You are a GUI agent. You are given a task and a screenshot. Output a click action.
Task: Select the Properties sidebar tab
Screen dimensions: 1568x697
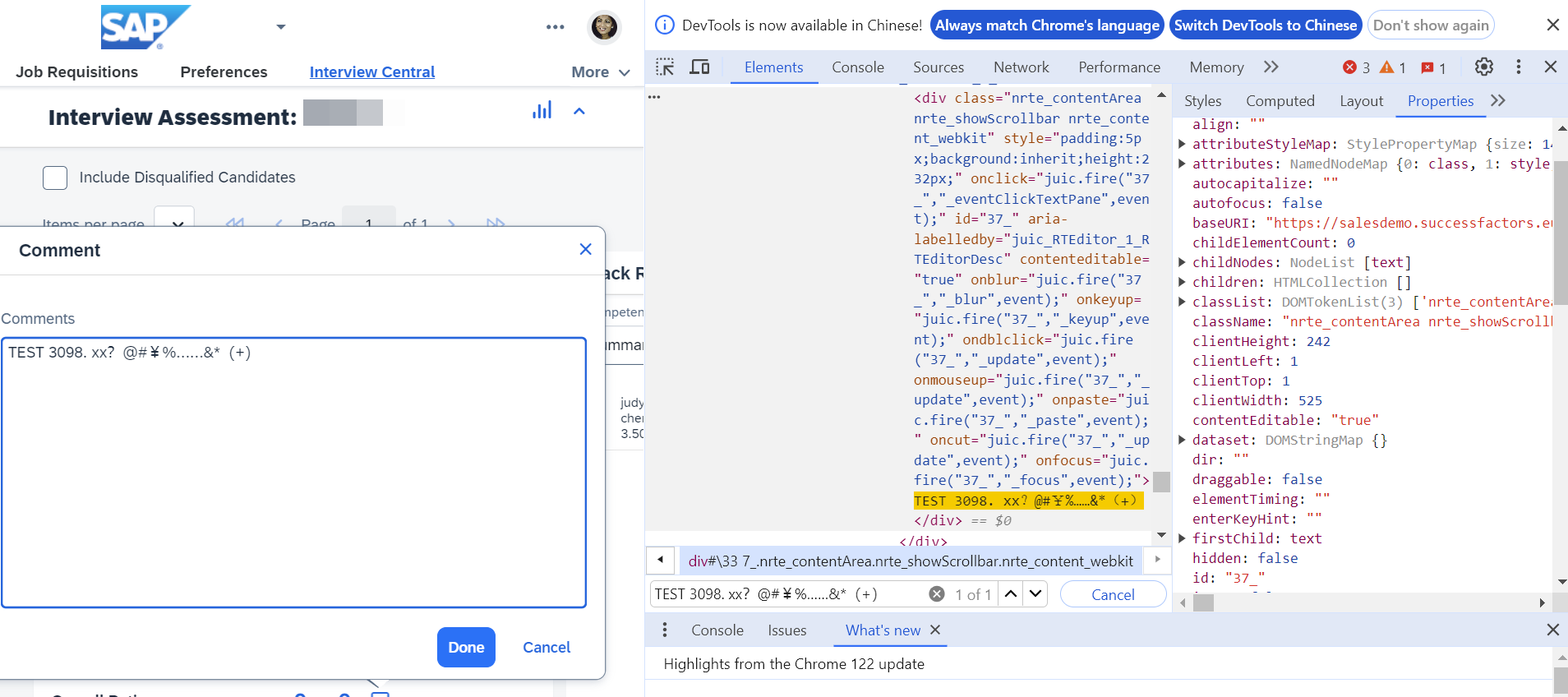(1441, 101)
